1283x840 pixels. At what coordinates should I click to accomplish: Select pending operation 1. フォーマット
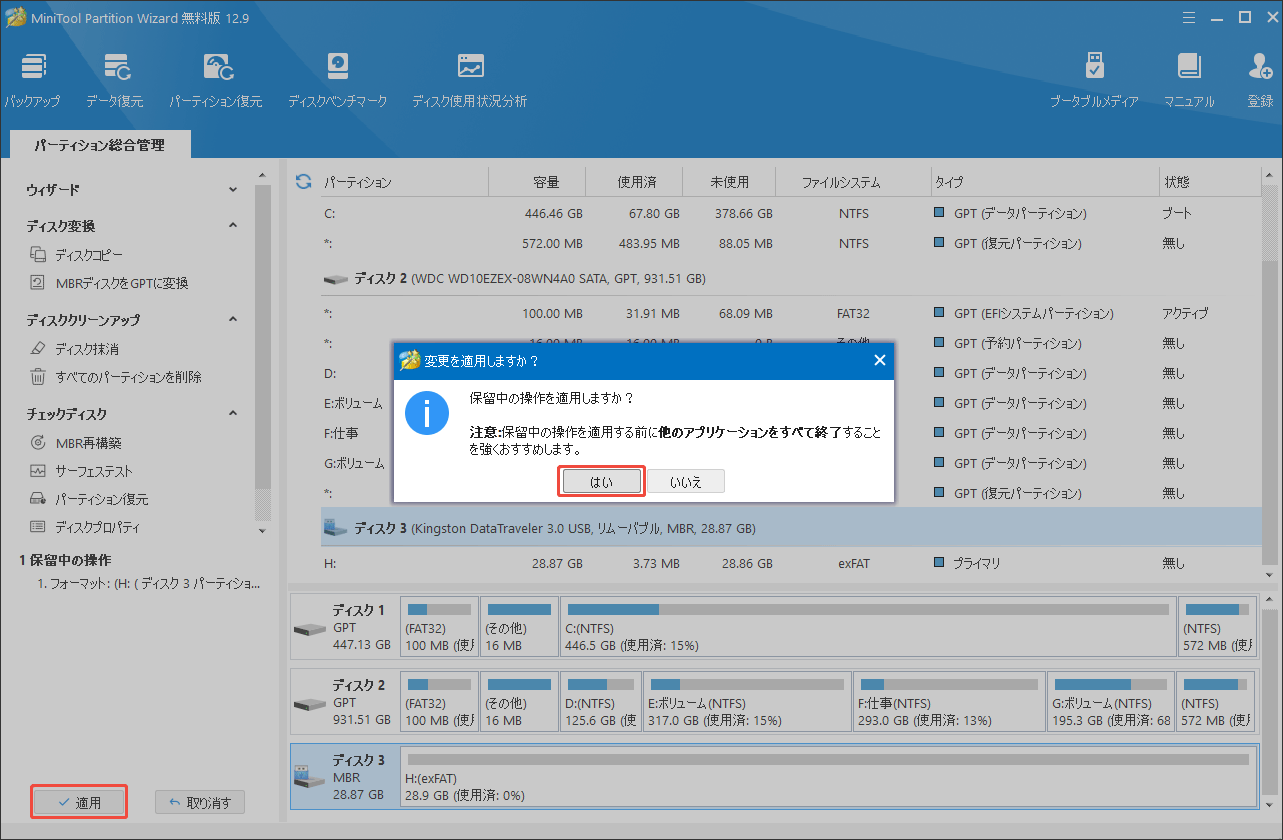click(x=147, y=583)
